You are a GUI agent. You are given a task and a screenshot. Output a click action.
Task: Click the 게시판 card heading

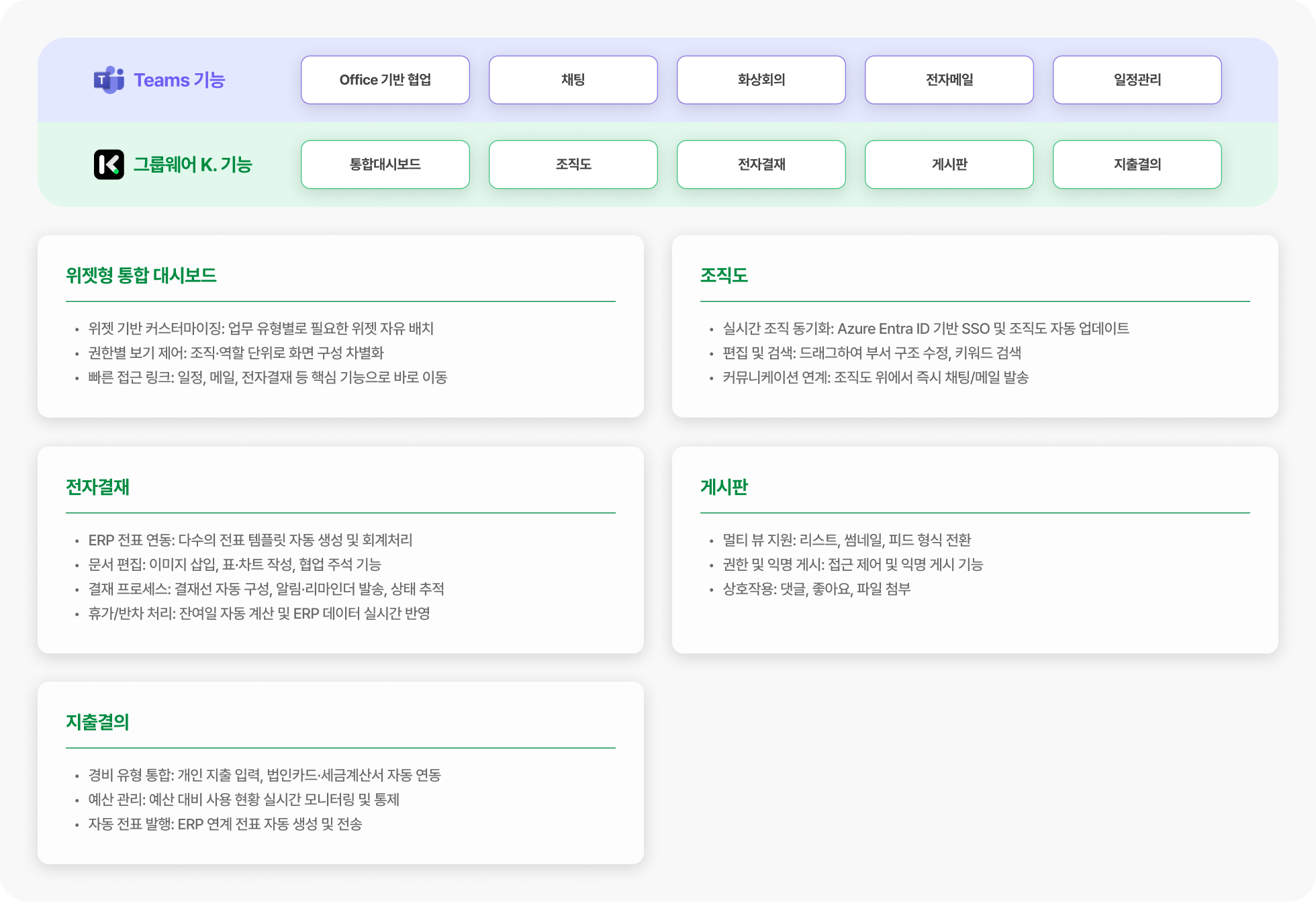coord(724,487)
